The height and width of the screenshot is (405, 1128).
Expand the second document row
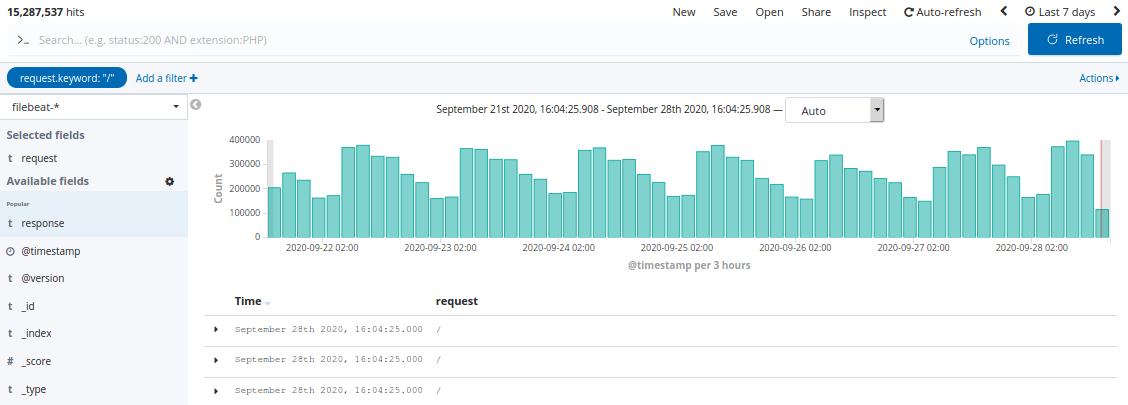(x=216, y=359)
